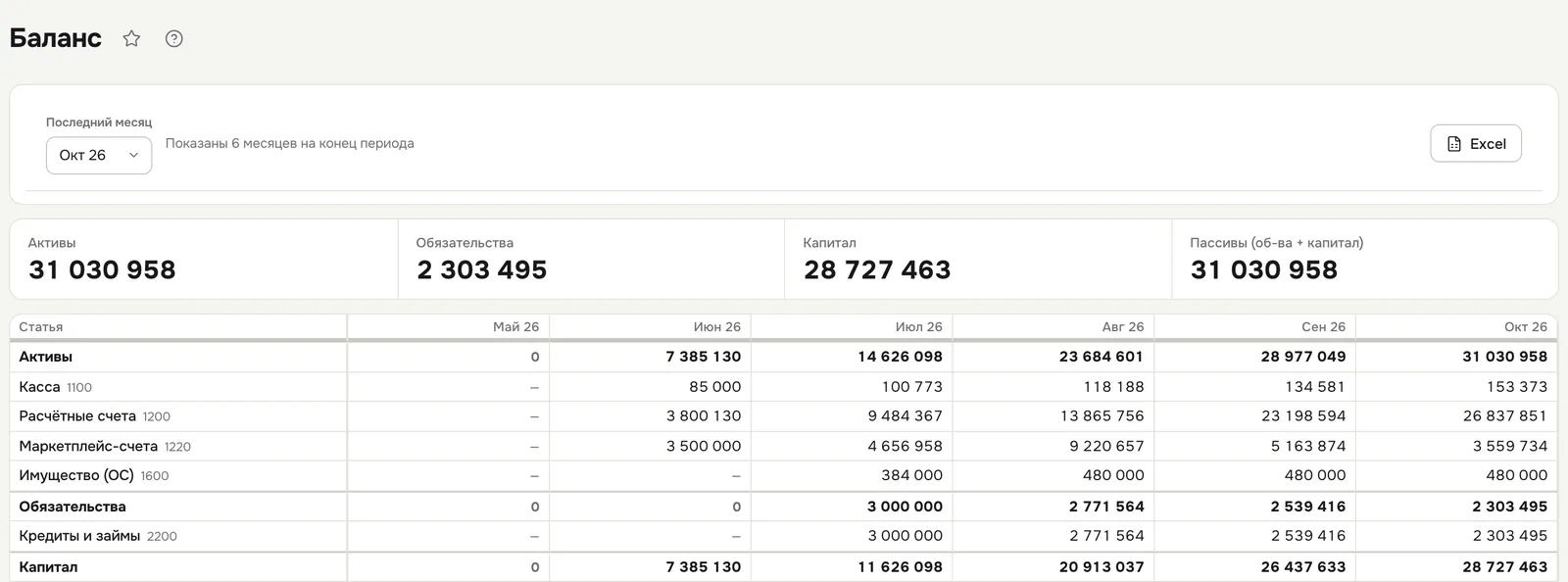
Task: Star the Баланс page as favorite
Action: [131, 39]
